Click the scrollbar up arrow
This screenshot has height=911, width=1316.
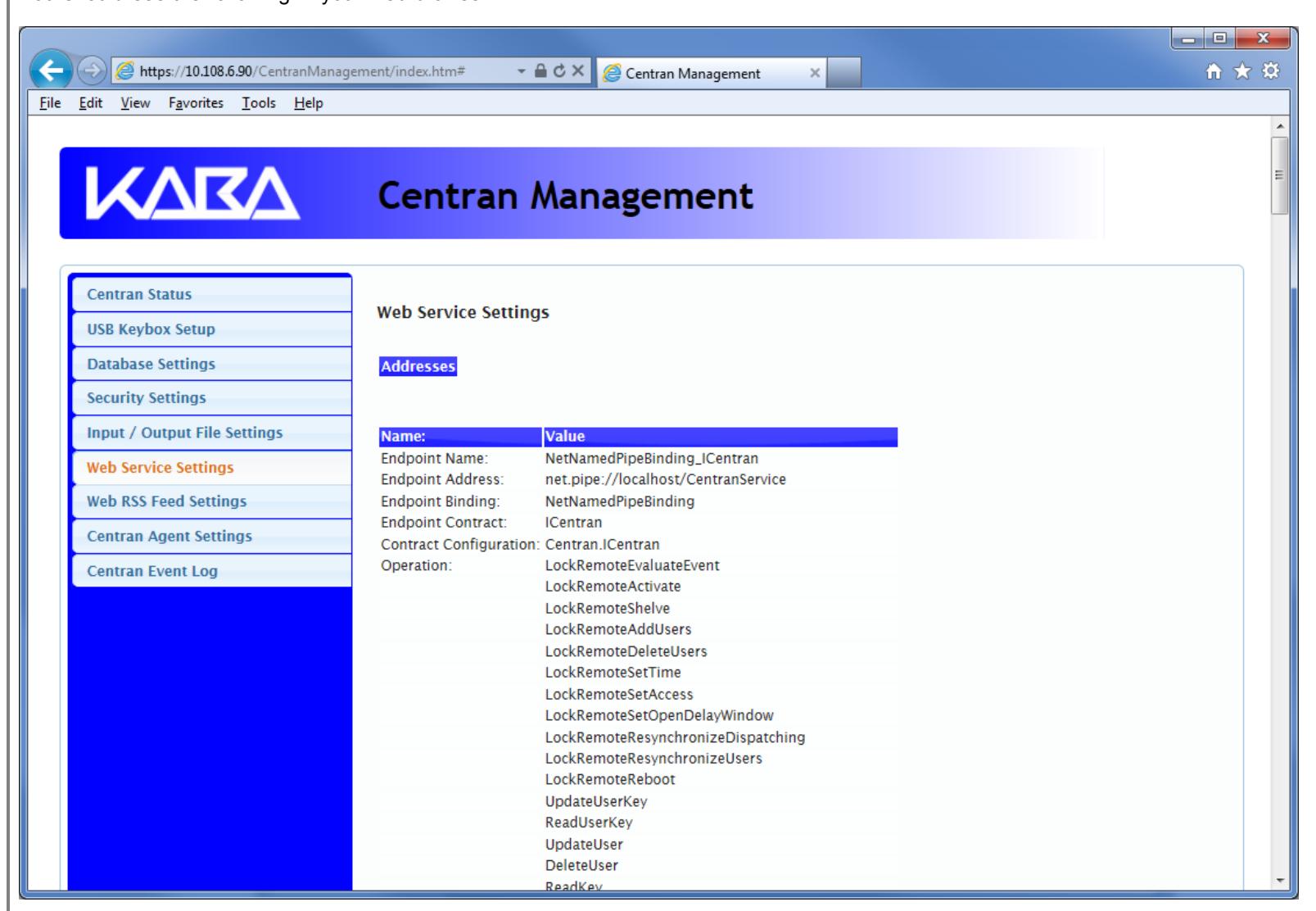tap(1280, 126)
